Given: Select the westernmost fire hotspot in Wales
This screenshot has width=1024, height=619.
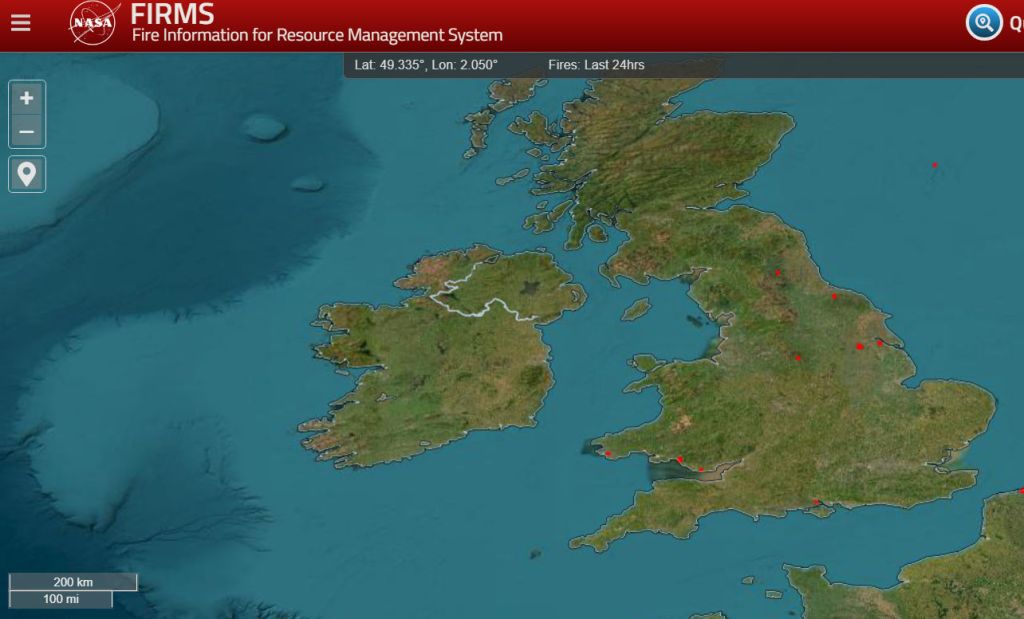Looking at the screenshot, I should coord(607,453).
